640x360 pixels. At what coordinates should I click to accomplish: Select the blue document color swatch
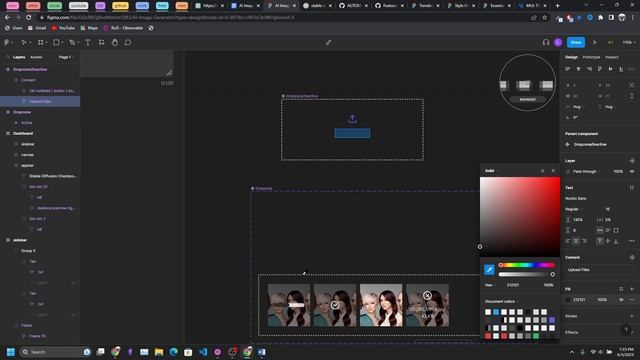[x=496, y=312]
